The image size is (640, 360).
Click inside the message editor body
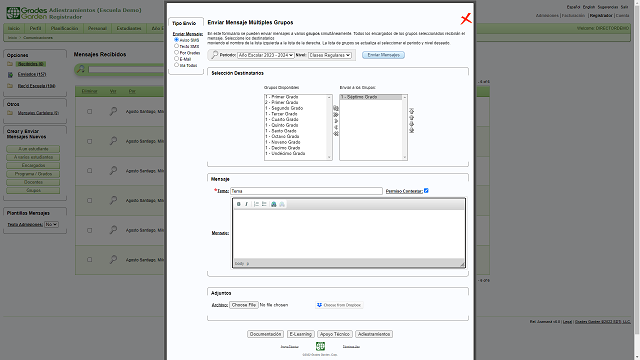[349, 234]
